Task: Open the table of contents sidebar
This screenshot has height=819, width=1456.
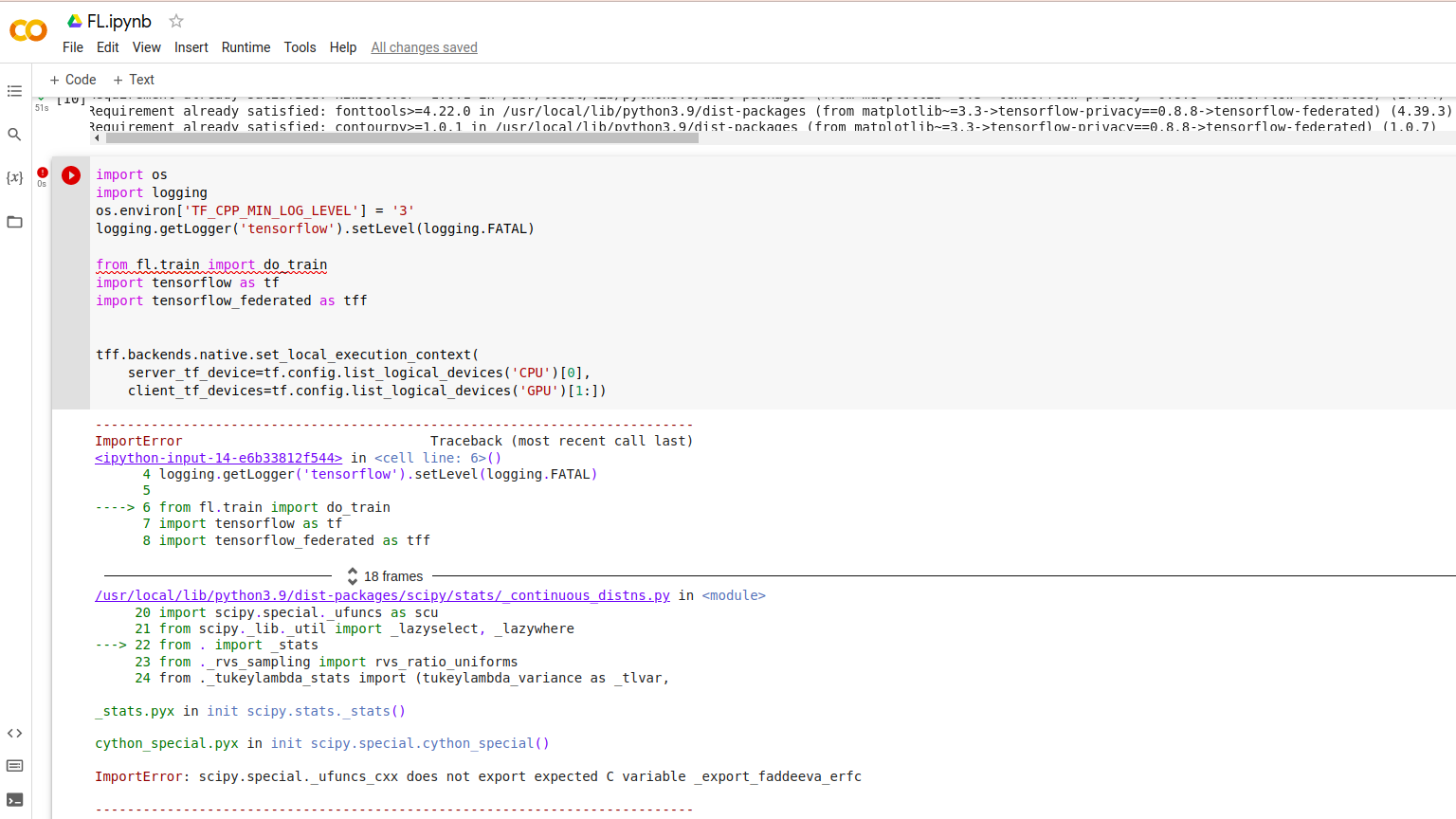Action: click(x=14, y=91)
